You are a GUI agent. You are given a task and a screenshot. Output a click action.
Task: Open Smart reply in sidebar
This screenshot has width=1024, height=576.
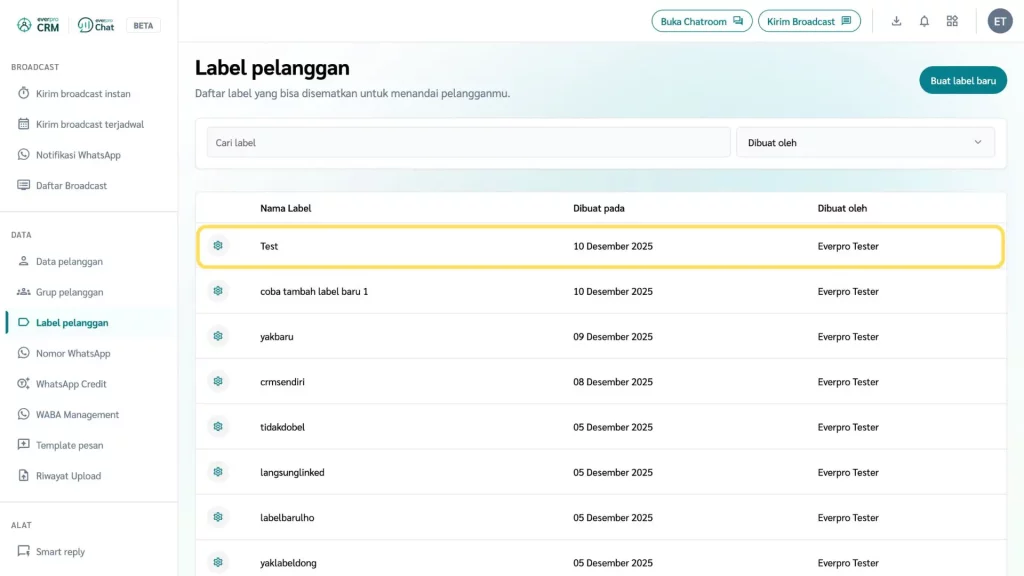pos(60,552)
